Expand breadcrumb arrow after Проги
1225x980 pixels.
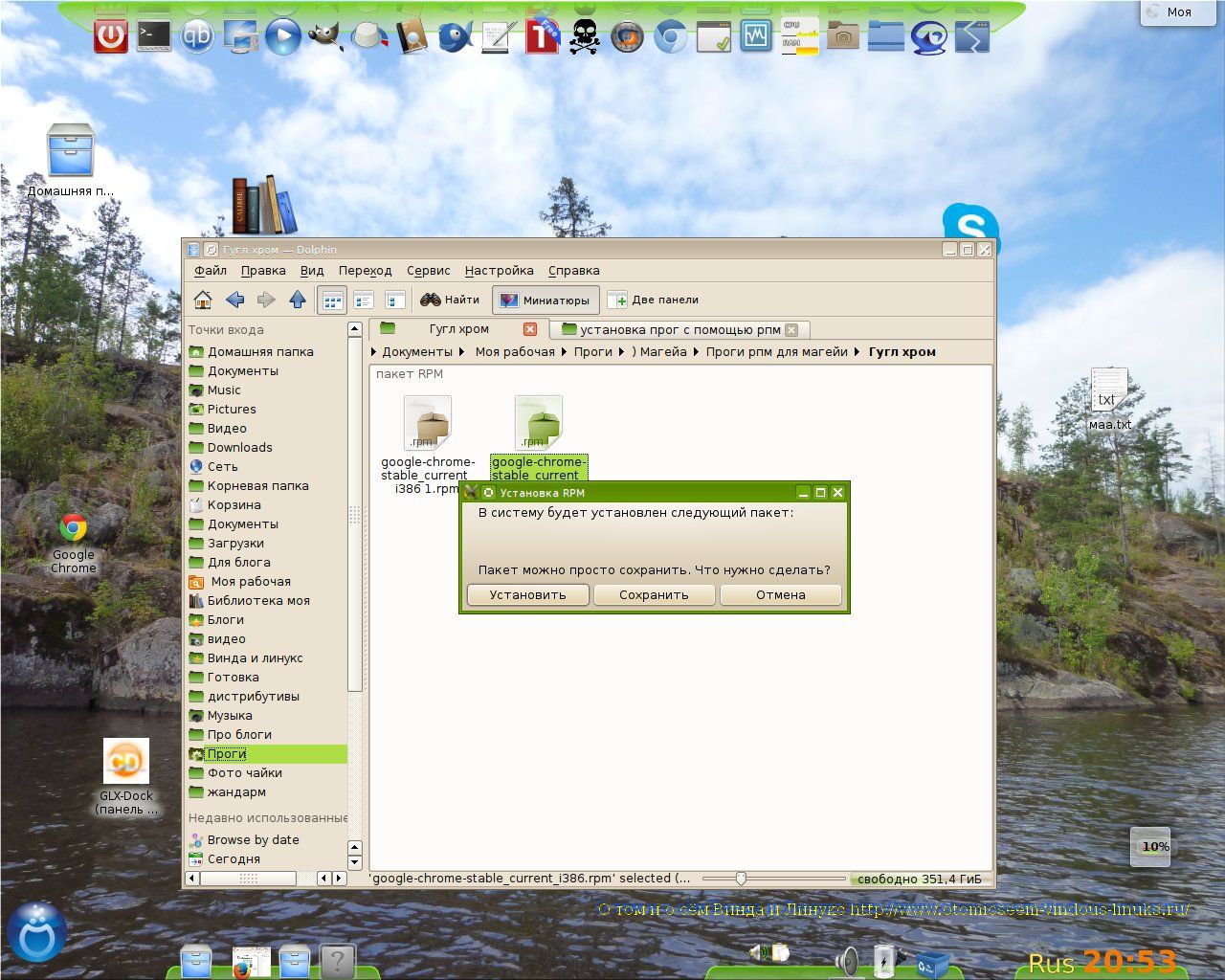coord(621,352)
